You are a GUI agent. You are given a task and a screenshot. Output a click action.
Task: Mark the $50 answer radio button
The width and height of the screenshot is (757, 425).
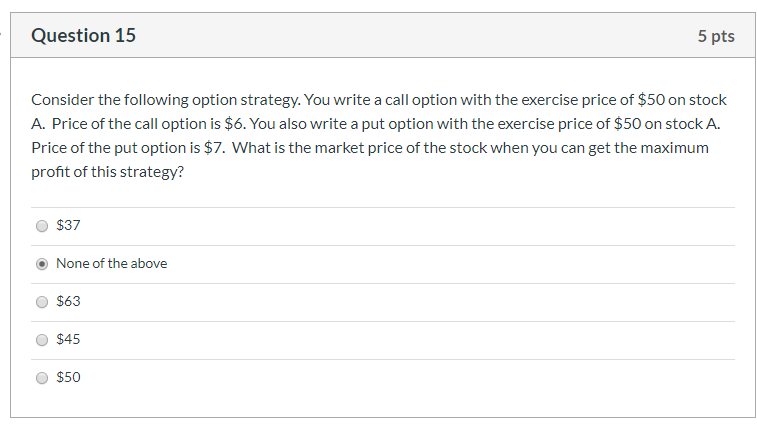point(42,378)
